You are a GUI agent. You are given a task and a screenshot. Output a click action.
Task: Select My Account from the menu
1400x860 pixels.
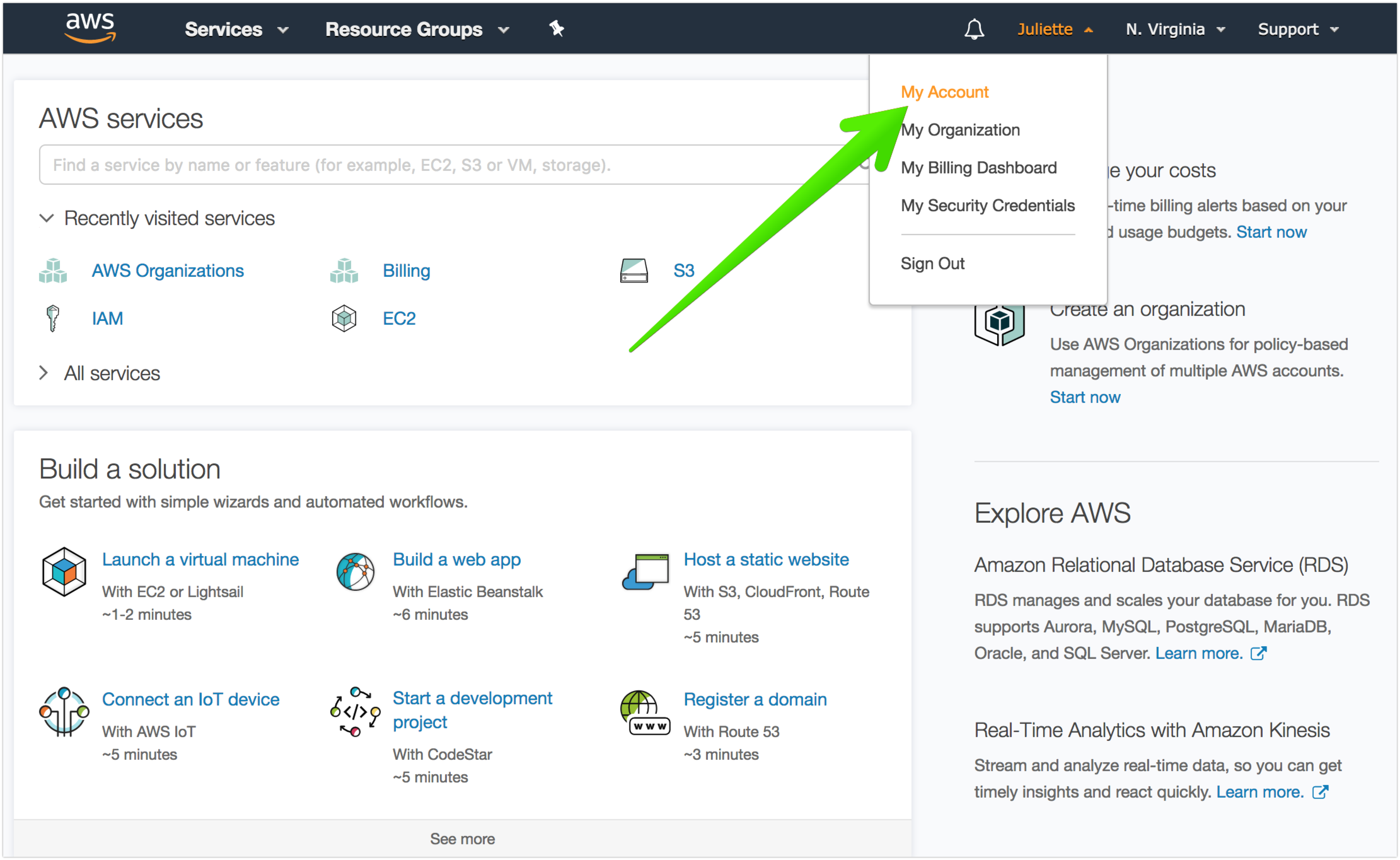945,92
